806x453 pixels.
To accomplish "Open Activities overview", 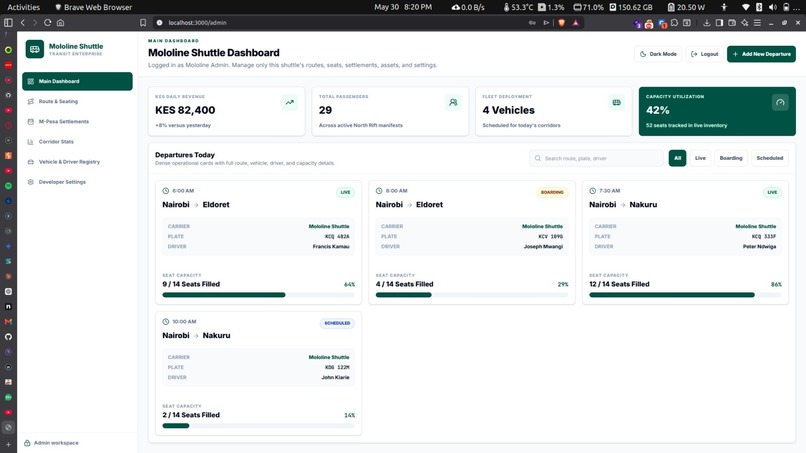I will tap(23, 7).
